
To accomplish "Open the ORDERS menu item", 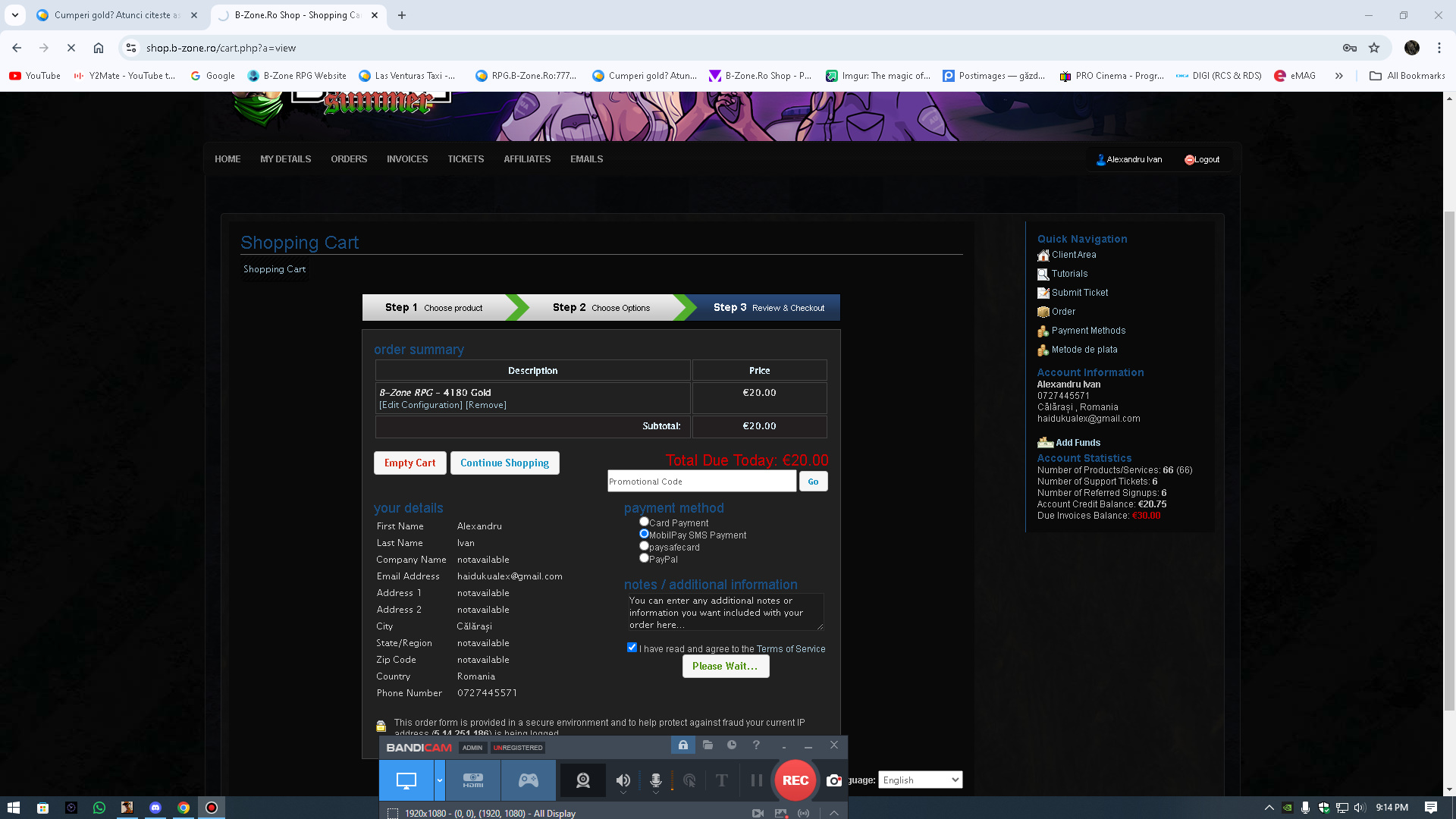I will pos(349,159).
